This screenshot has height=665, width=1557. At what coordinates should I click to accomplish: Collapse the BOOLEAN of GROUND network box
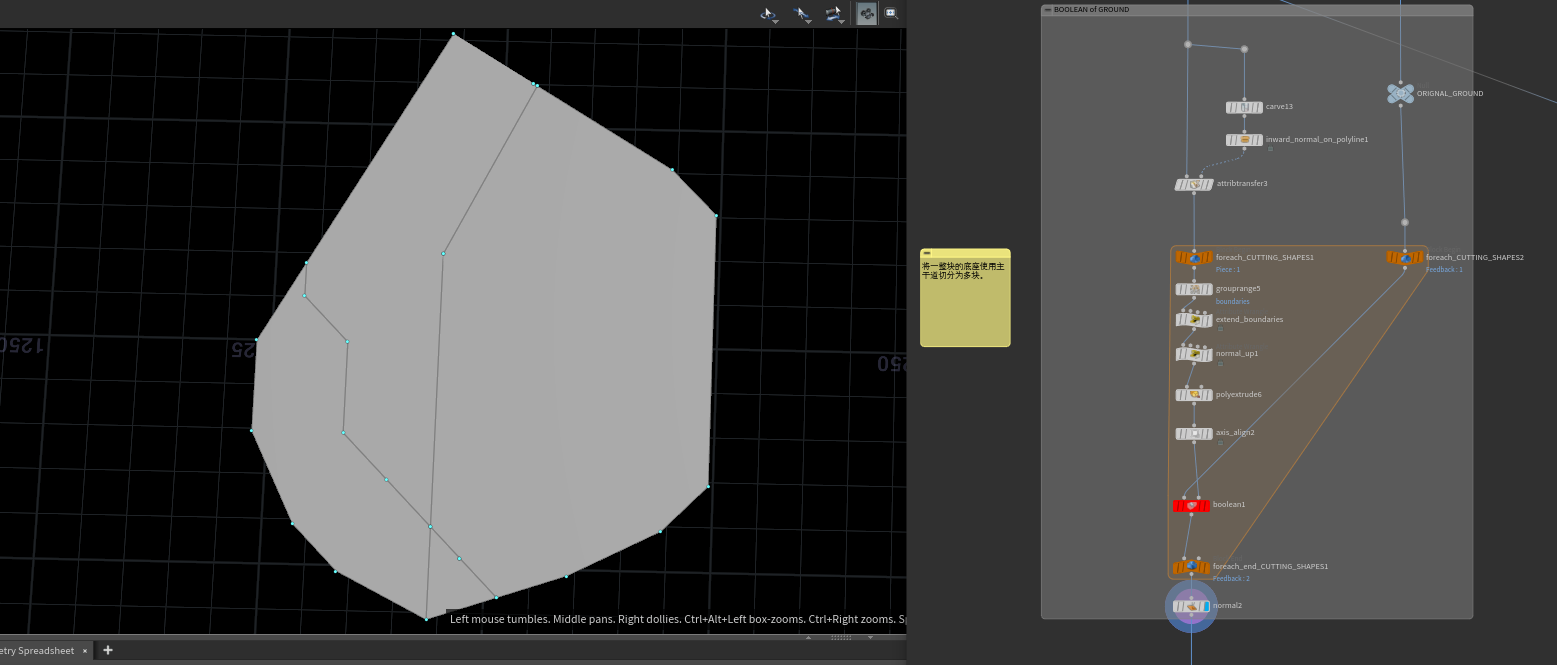[1048, 10]
